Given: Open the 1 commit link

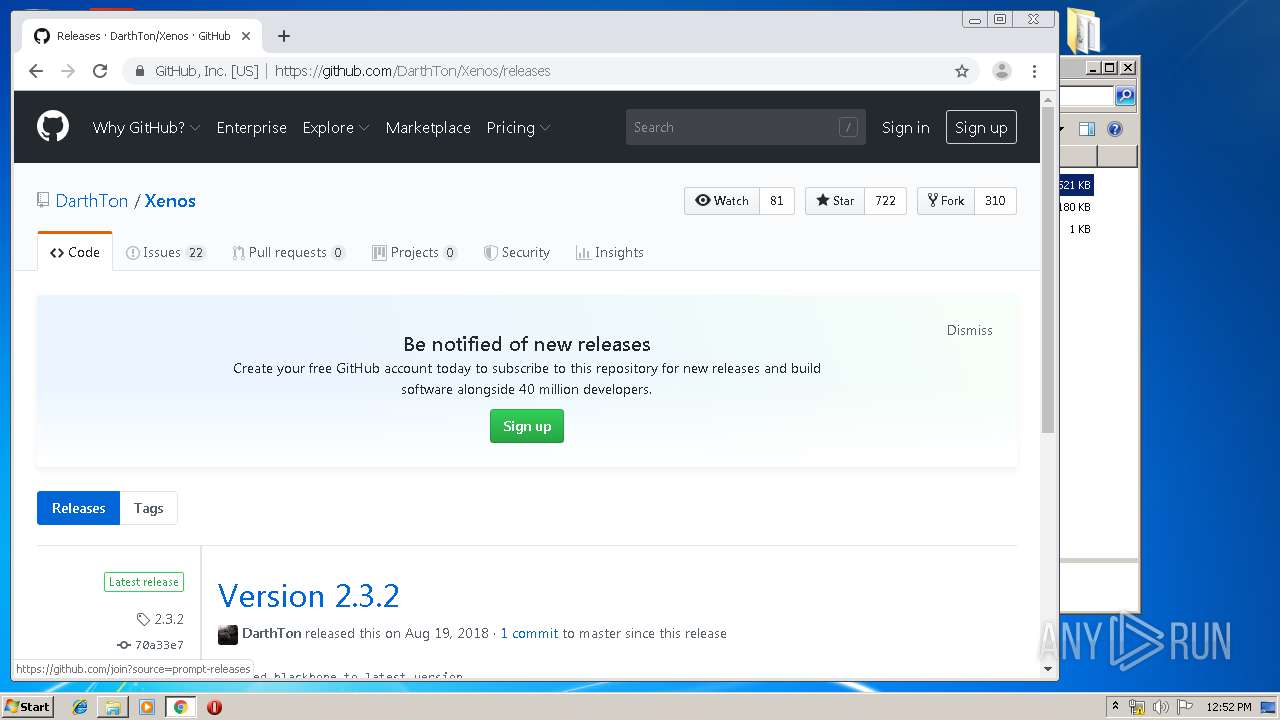Looking at the screenshot, I should click(529, 633).
